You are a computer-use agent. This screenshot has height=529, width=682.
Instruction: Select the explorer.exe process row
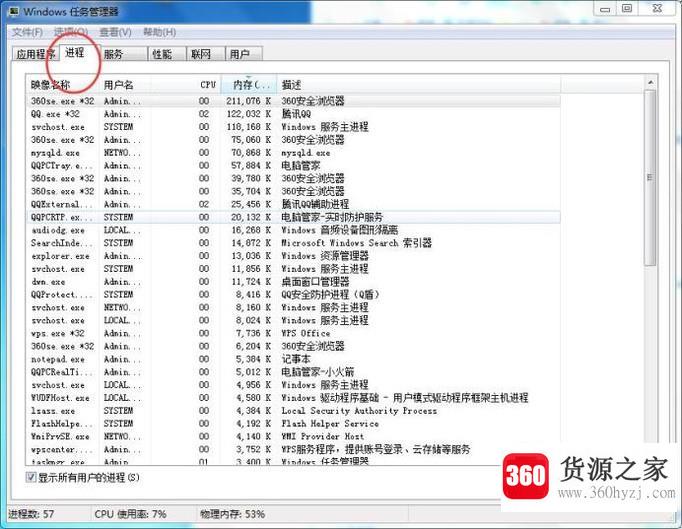click(x=293, y=256)
